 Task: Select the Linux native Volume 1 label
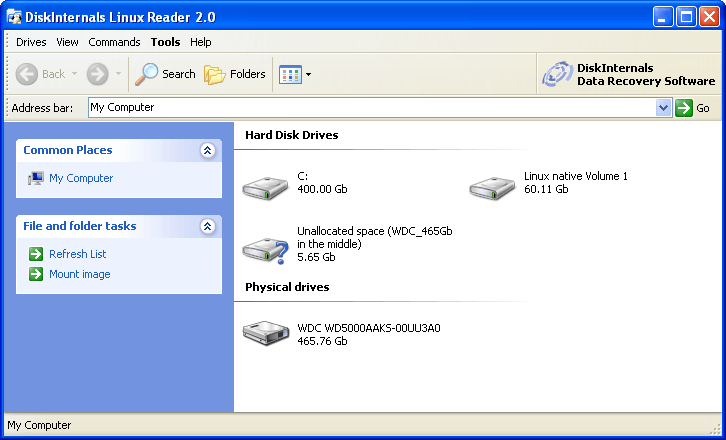(576, 182)
